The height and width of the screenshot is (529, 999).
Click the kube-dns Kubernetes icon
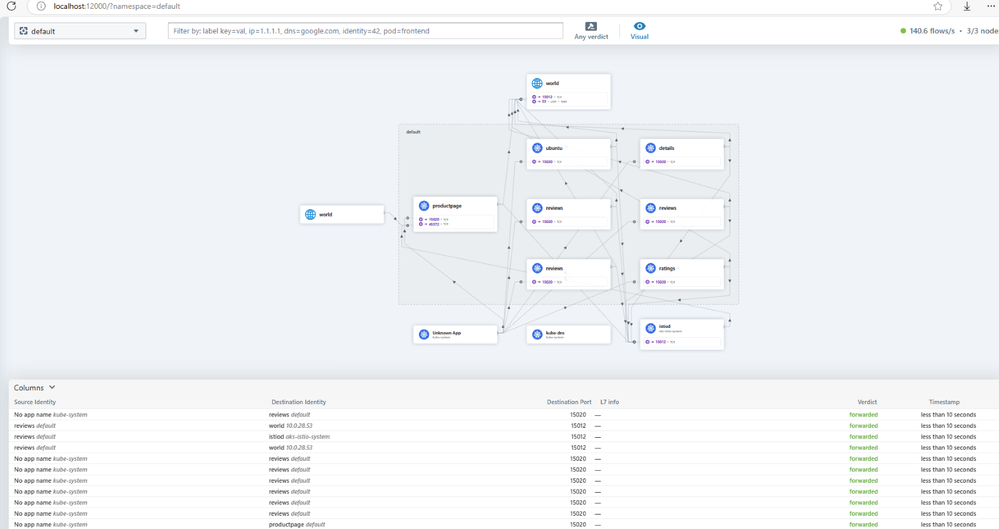[x=537, y=334]
